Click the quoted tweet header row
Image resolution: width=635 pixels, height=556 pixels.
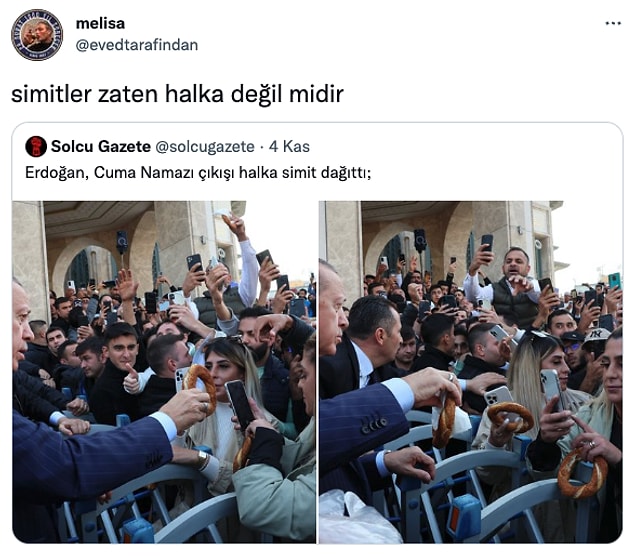[x=167, y=147]
